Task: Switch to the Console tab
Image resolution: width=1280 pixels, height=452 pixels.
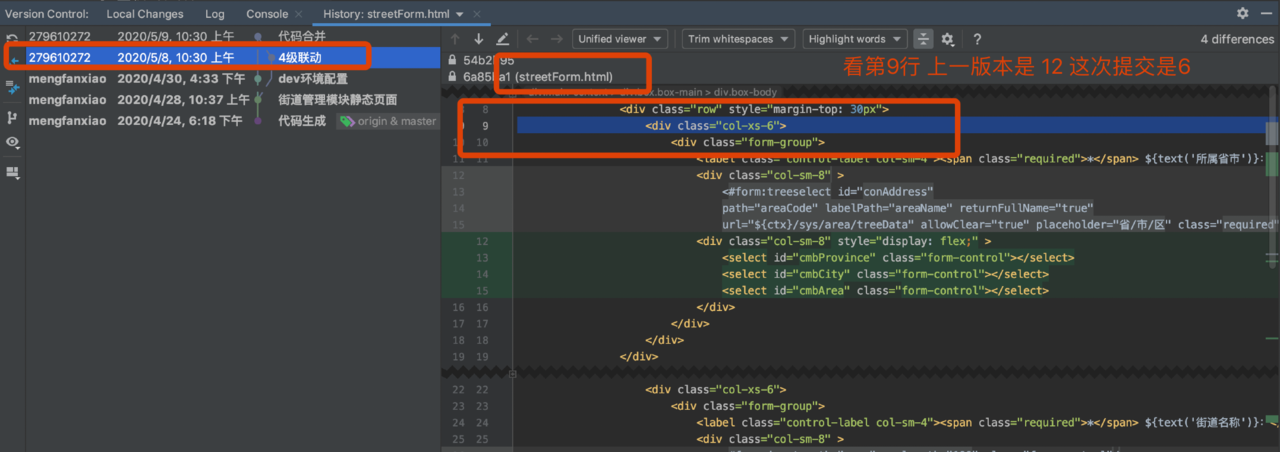Action: (267, 14)
